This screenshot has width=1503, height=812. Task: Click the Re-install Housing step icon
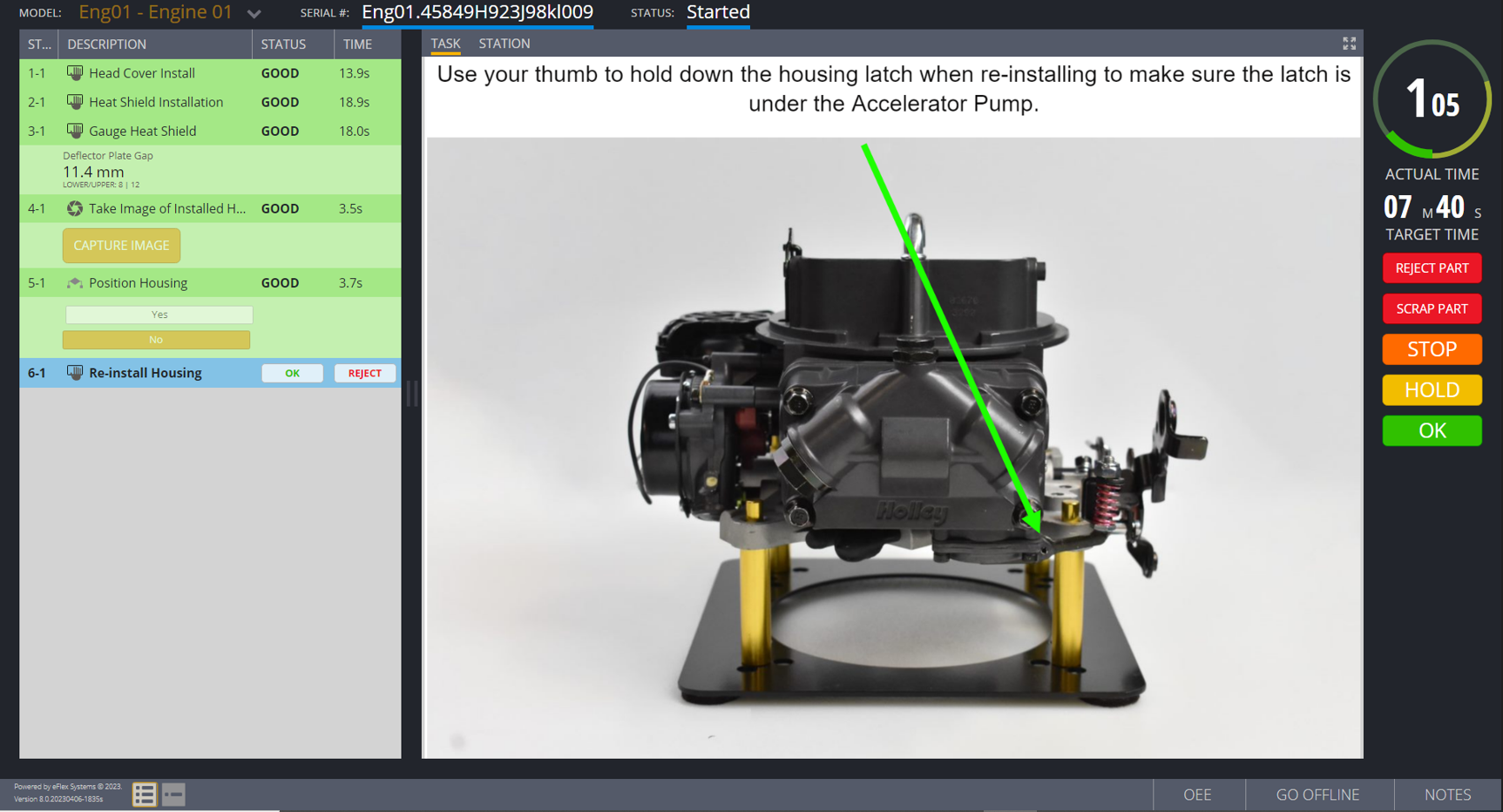(x=75, y=373)
